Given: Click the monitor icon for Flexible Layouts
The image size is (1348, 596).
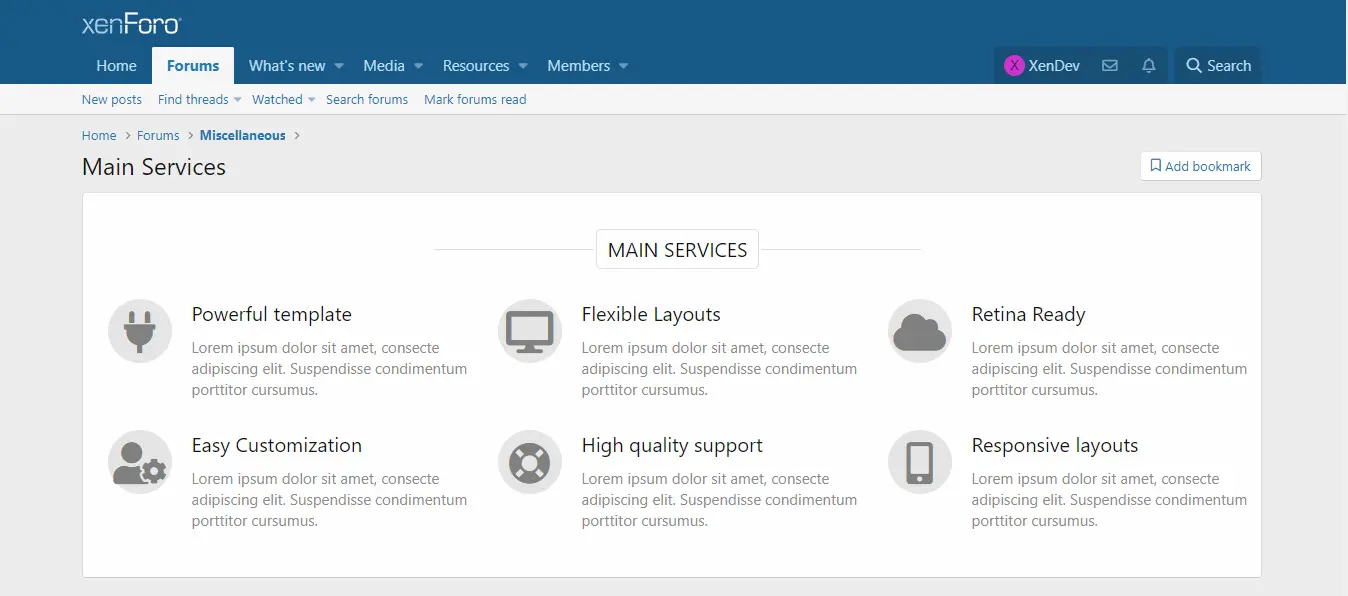Looking at the screenshot, I should [x=530, y=331].
